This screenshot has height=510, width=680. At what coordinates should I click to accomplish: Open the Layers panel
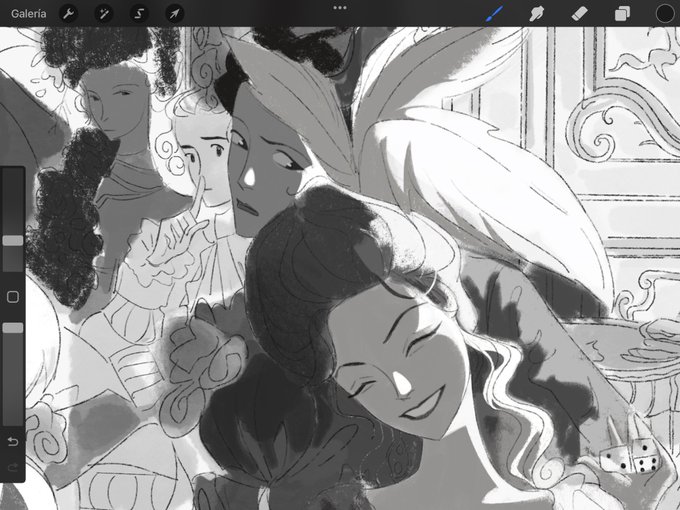pyautogui.click(x=622, y=14)
